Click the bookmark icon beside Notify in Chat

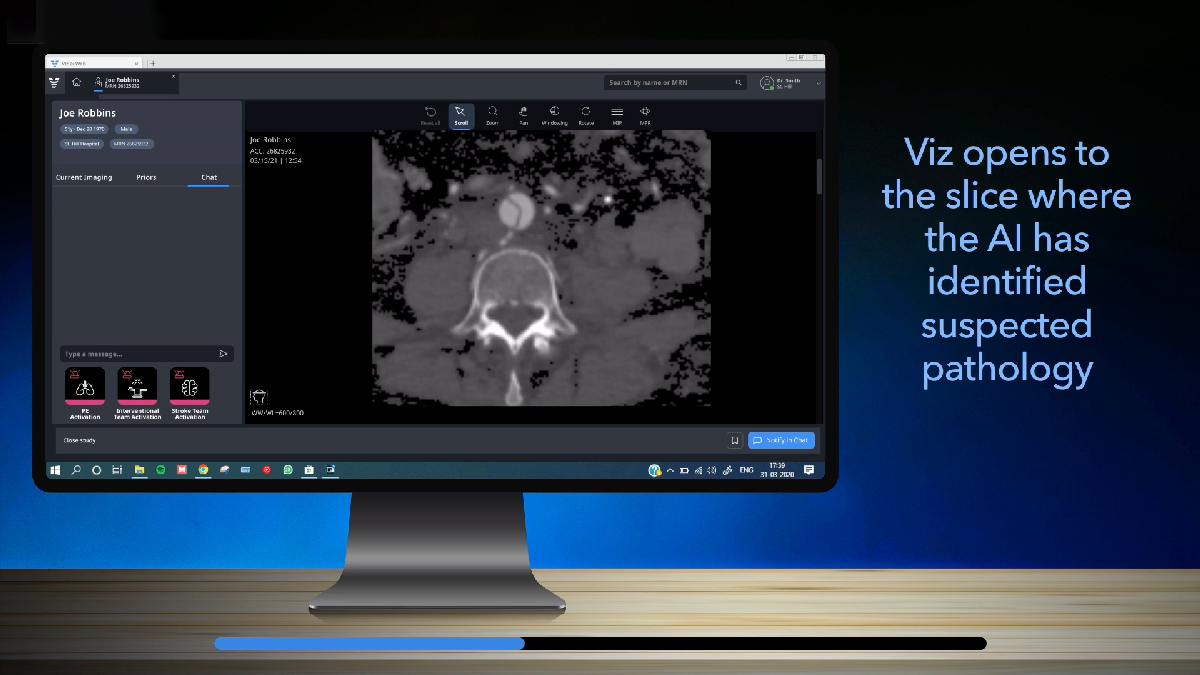point(735,440)
